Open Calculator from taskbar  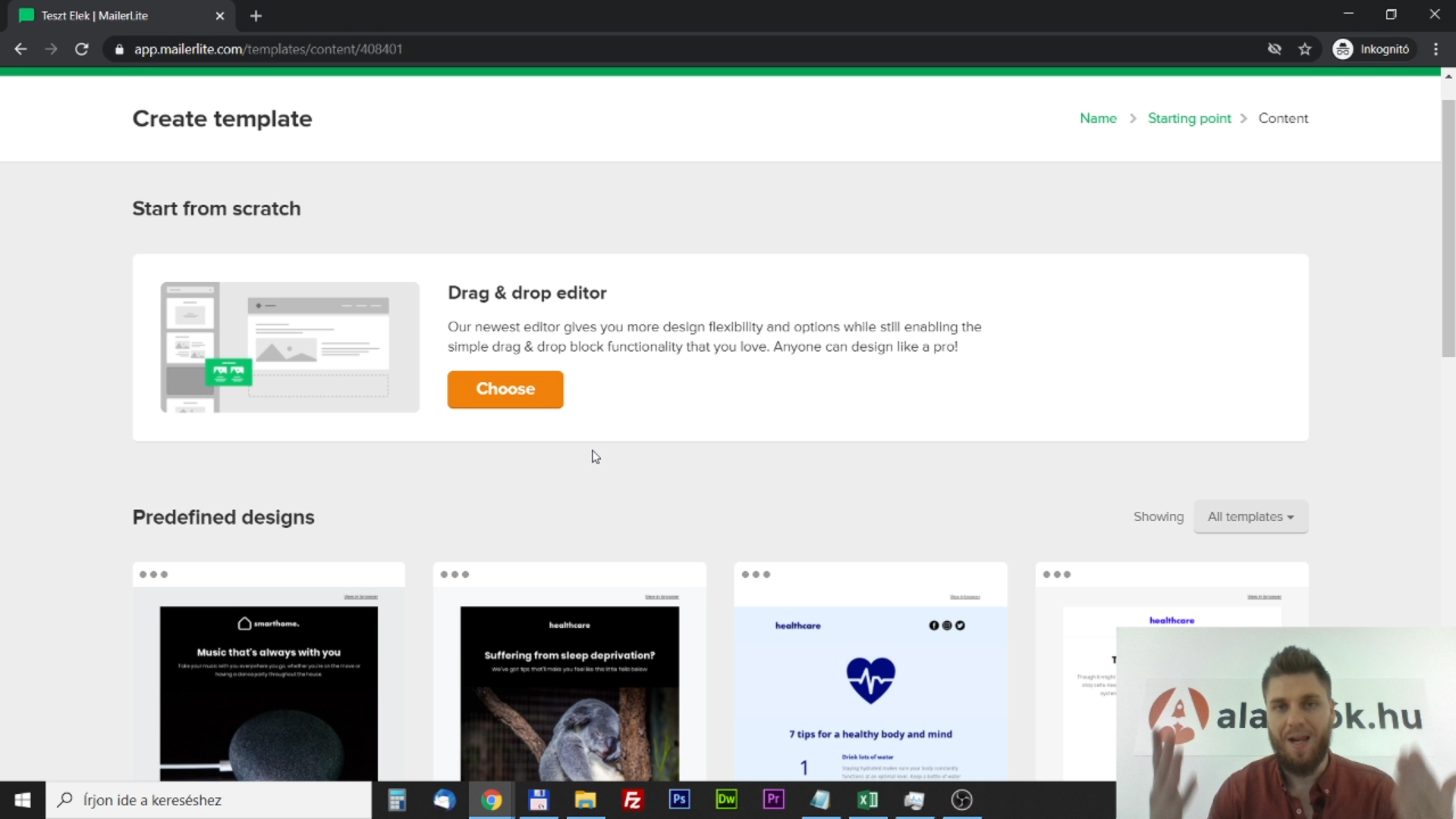pos(397,800)
